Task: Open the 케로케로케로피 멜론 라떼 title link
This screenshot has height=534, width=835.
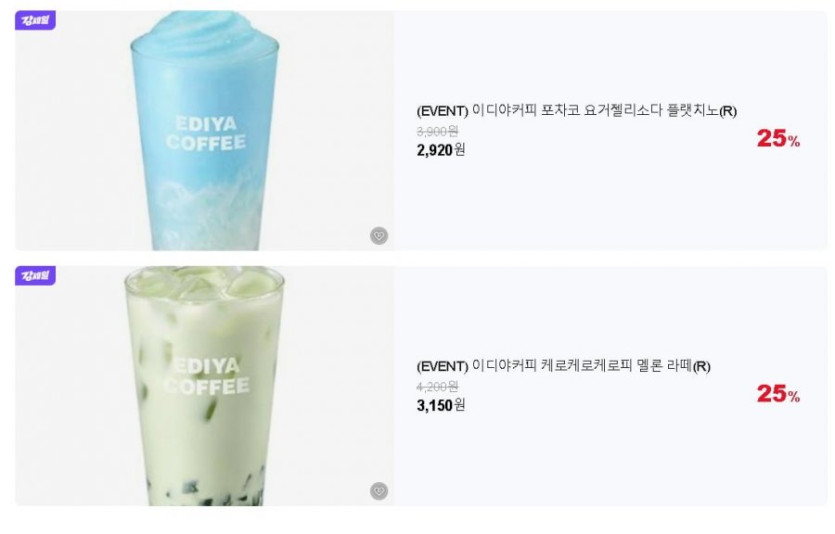Action: click(563, 366)
